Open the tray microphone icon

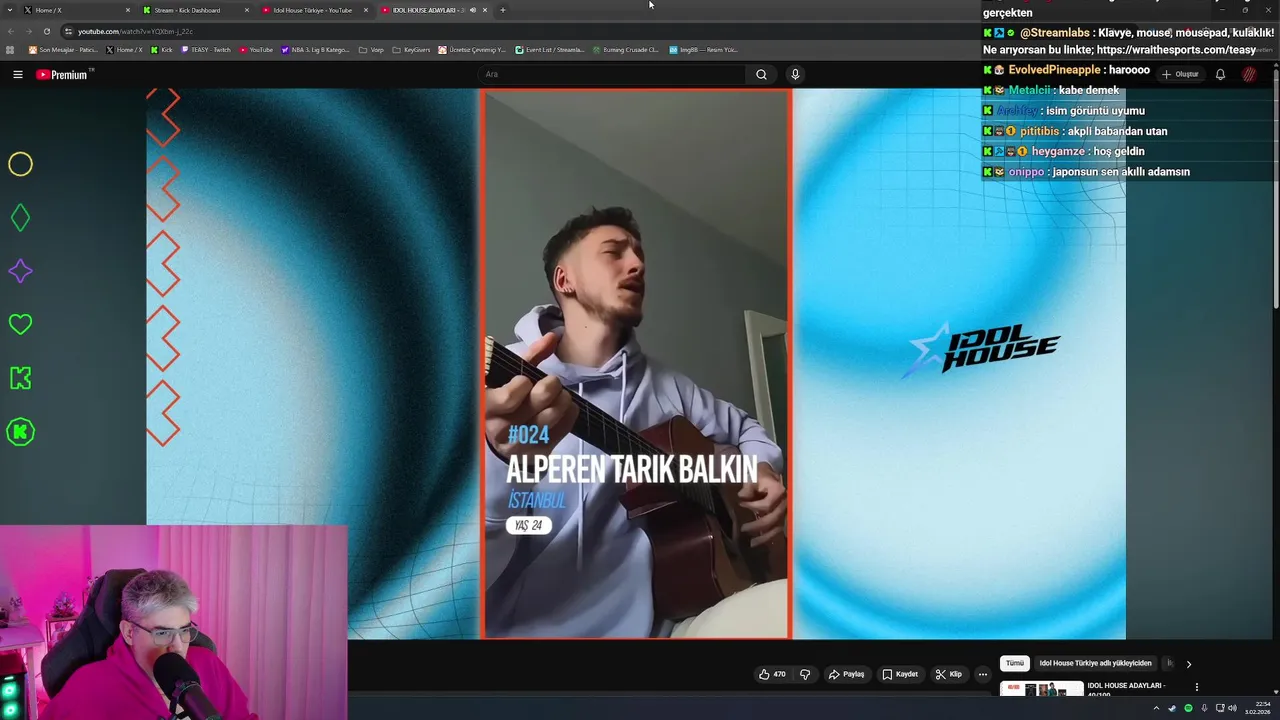[1204, 708]
